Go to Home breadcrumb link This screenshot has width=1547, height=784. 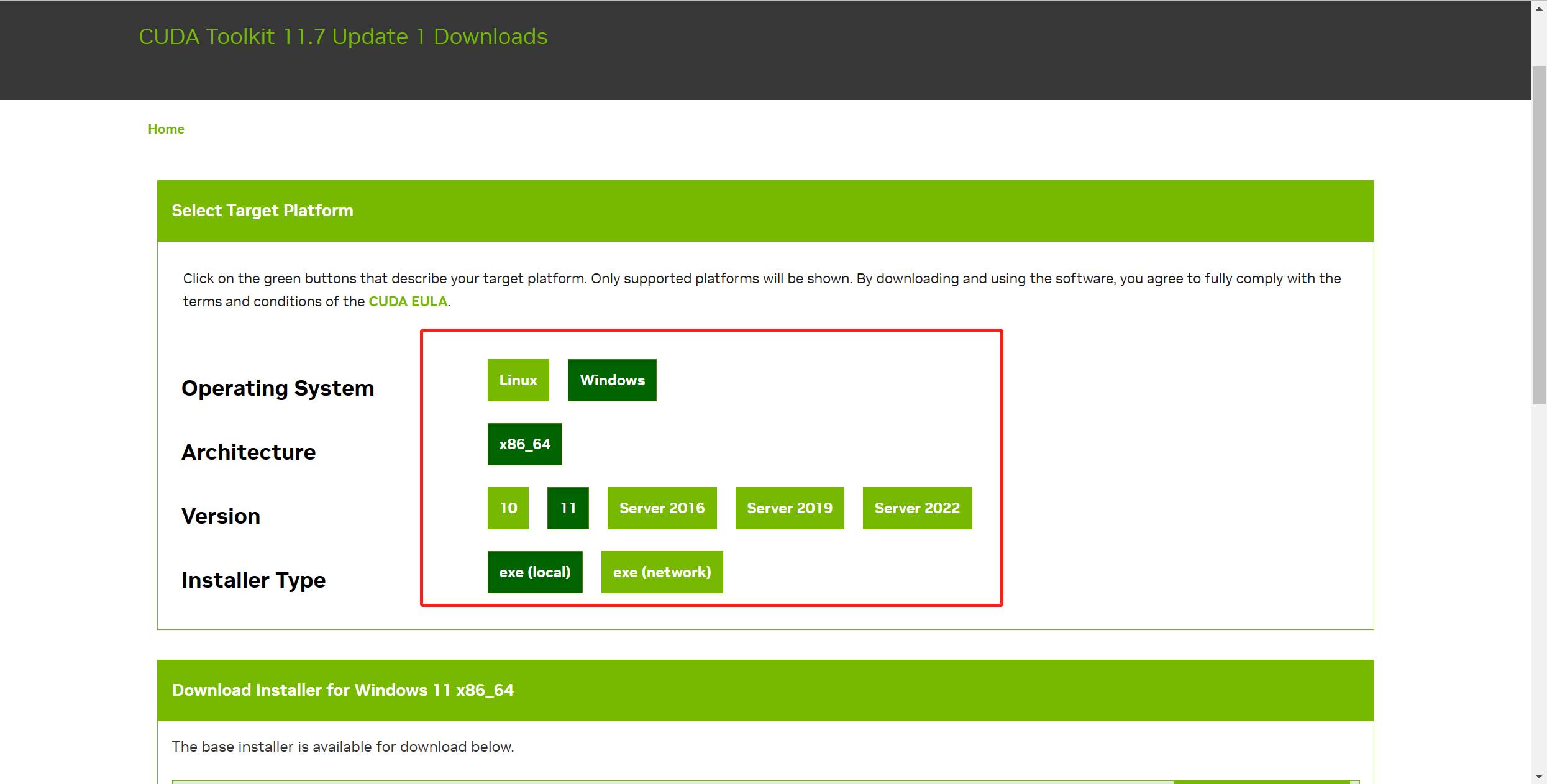coord(166,129)
